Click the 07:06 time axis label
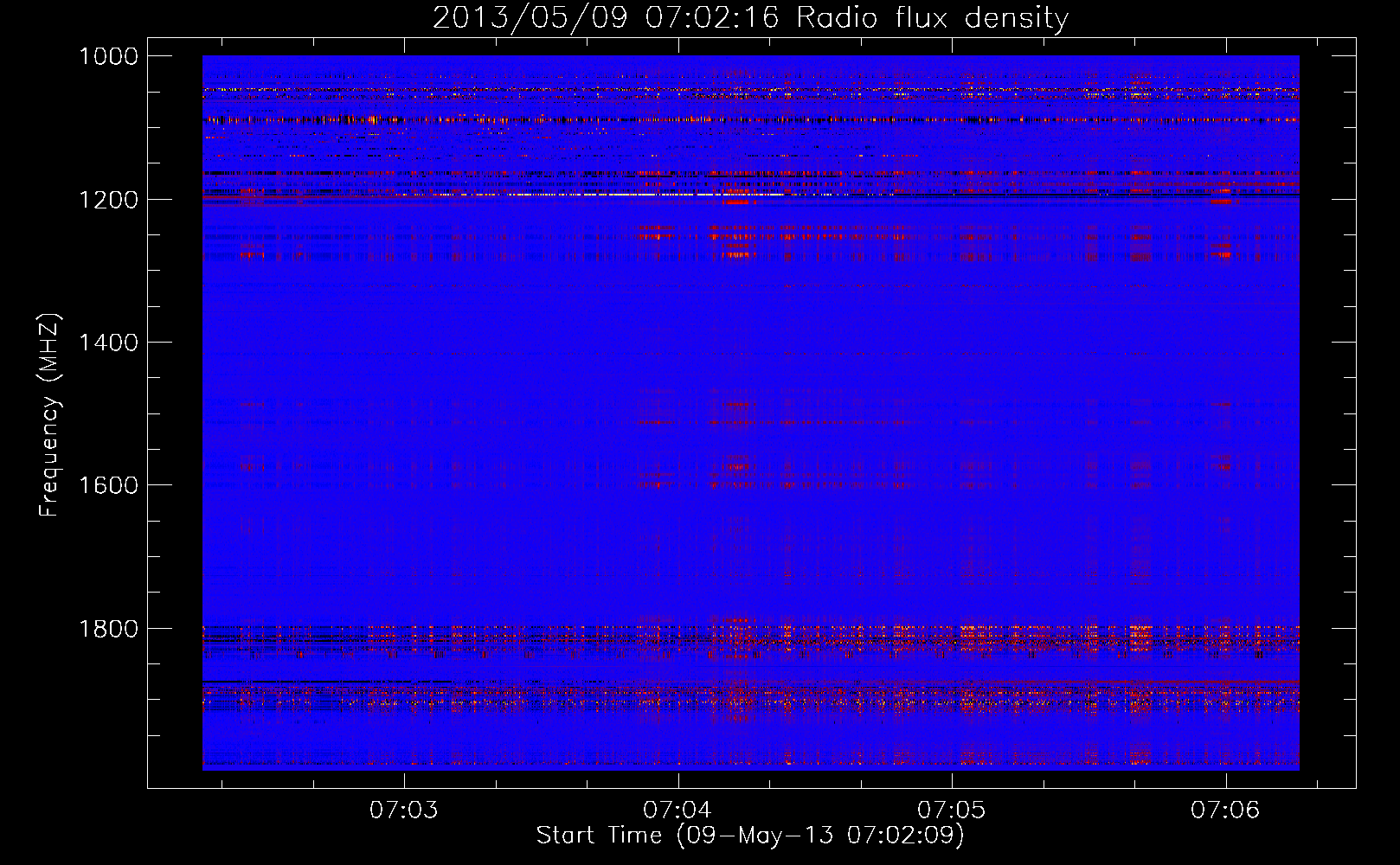This screenshot has width=1400, height=865. (1225, 811)
